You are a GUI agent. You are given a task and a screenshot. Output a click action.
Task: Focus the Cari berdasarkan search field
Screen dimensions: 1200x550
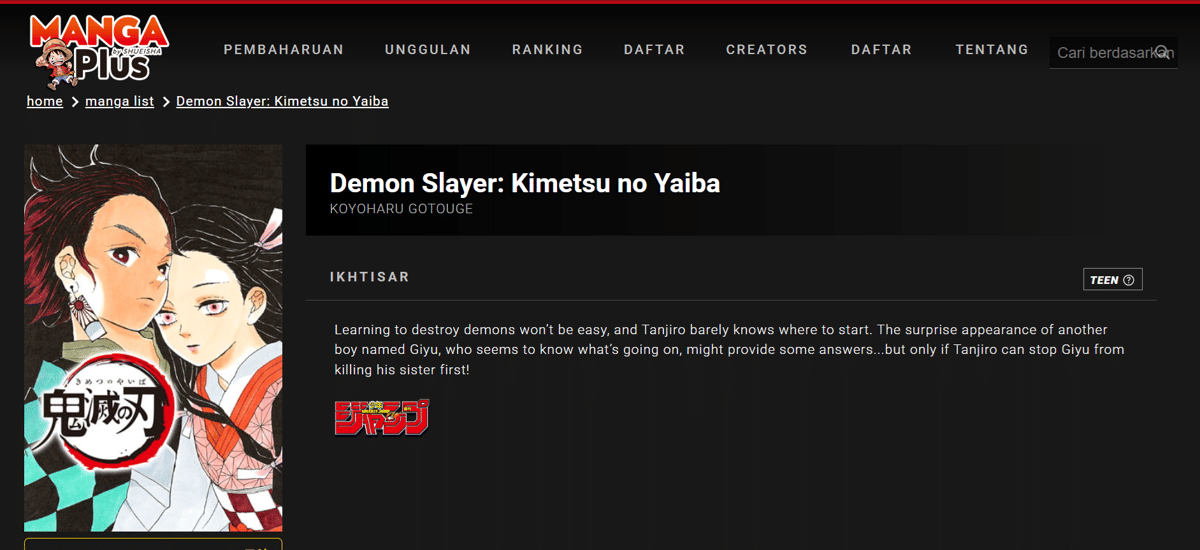click(x=1113, y=52)
